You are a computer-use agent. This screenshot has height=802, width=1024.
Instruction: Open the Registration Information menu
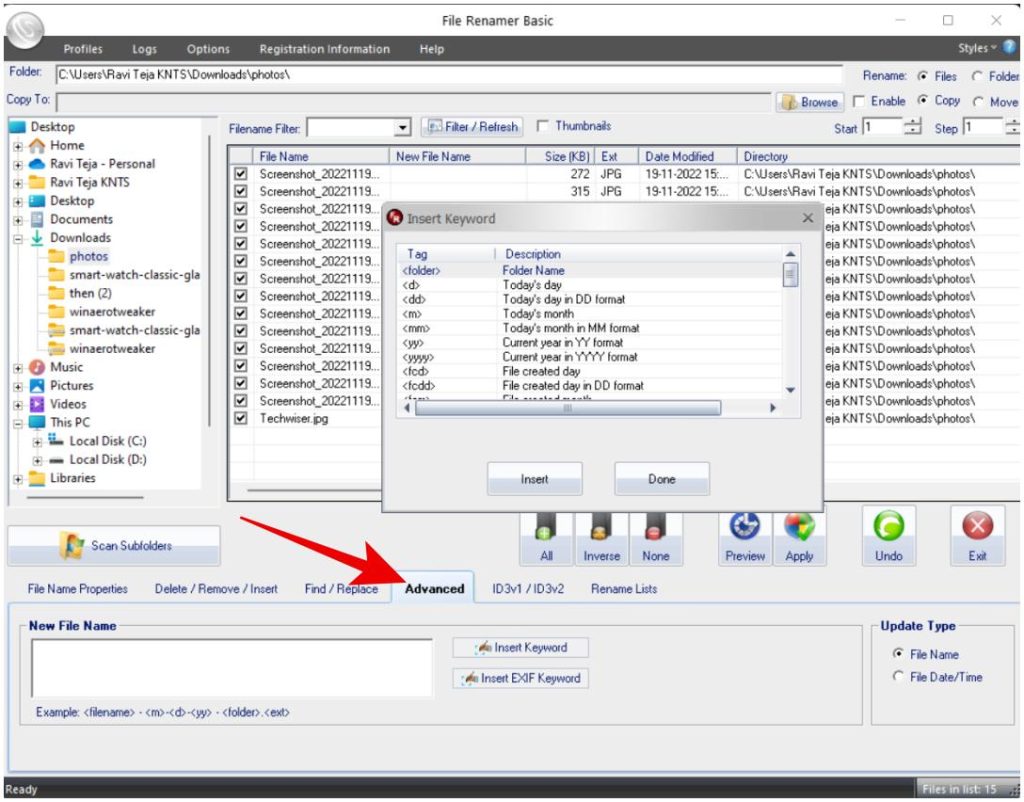coord(325,49)
